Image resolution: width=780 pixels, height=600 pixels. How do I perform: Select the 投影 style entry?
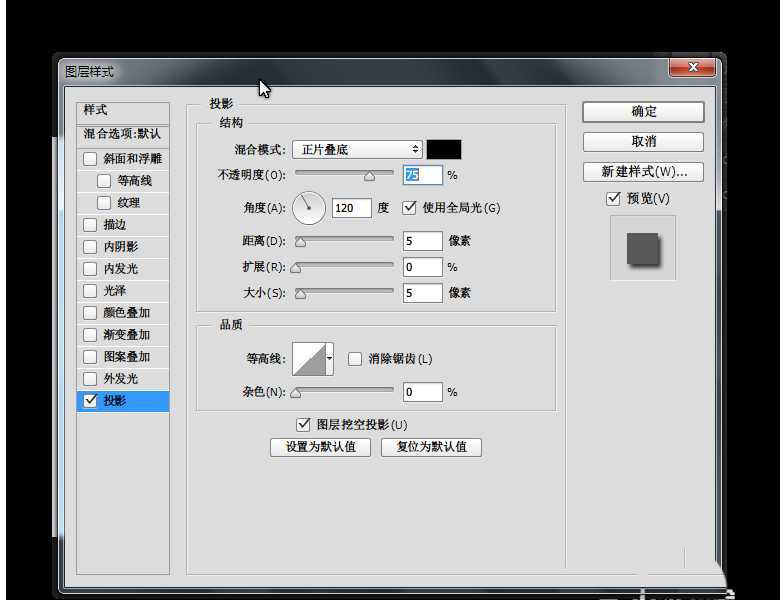(115, 401)
